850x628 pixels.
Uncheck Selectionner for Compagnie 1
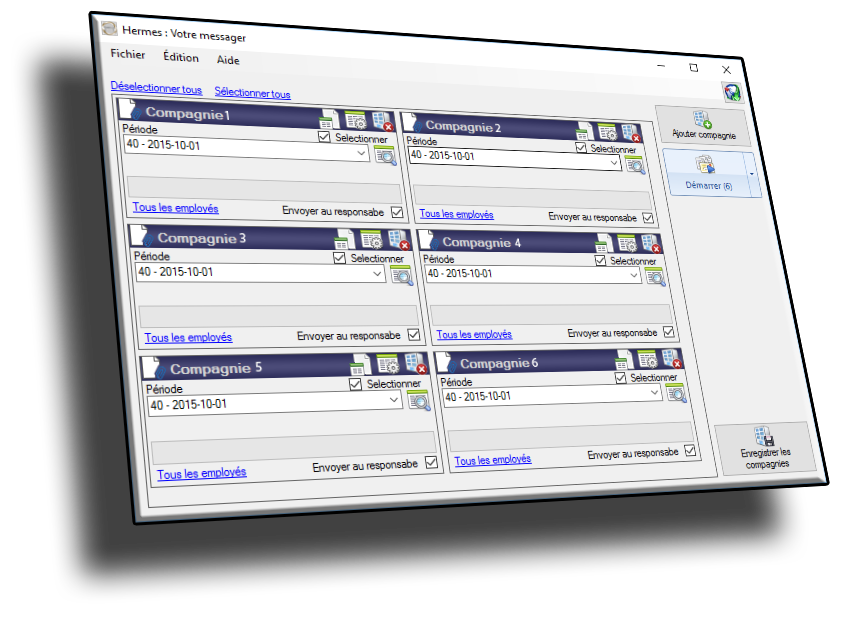pos(324,137)
